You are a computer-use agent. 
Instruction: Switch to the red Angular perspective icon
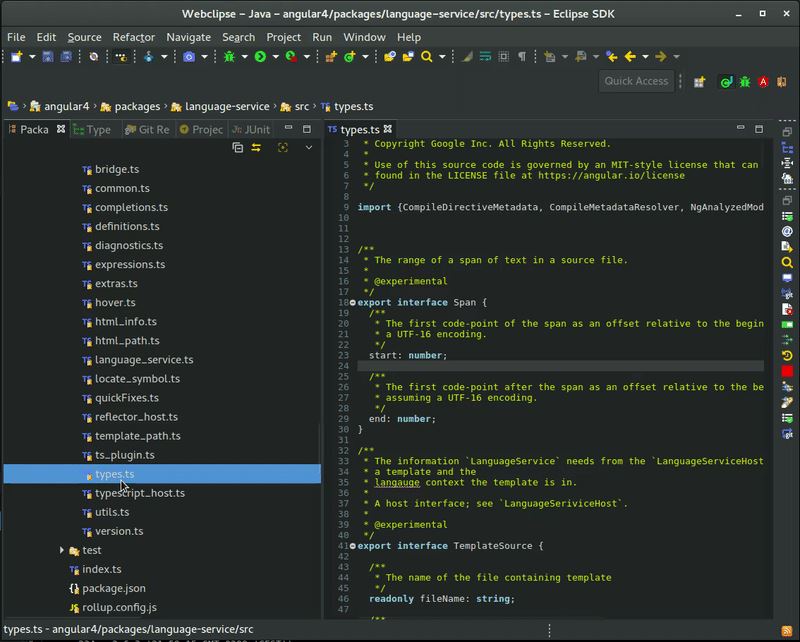[x=763, y=82]
